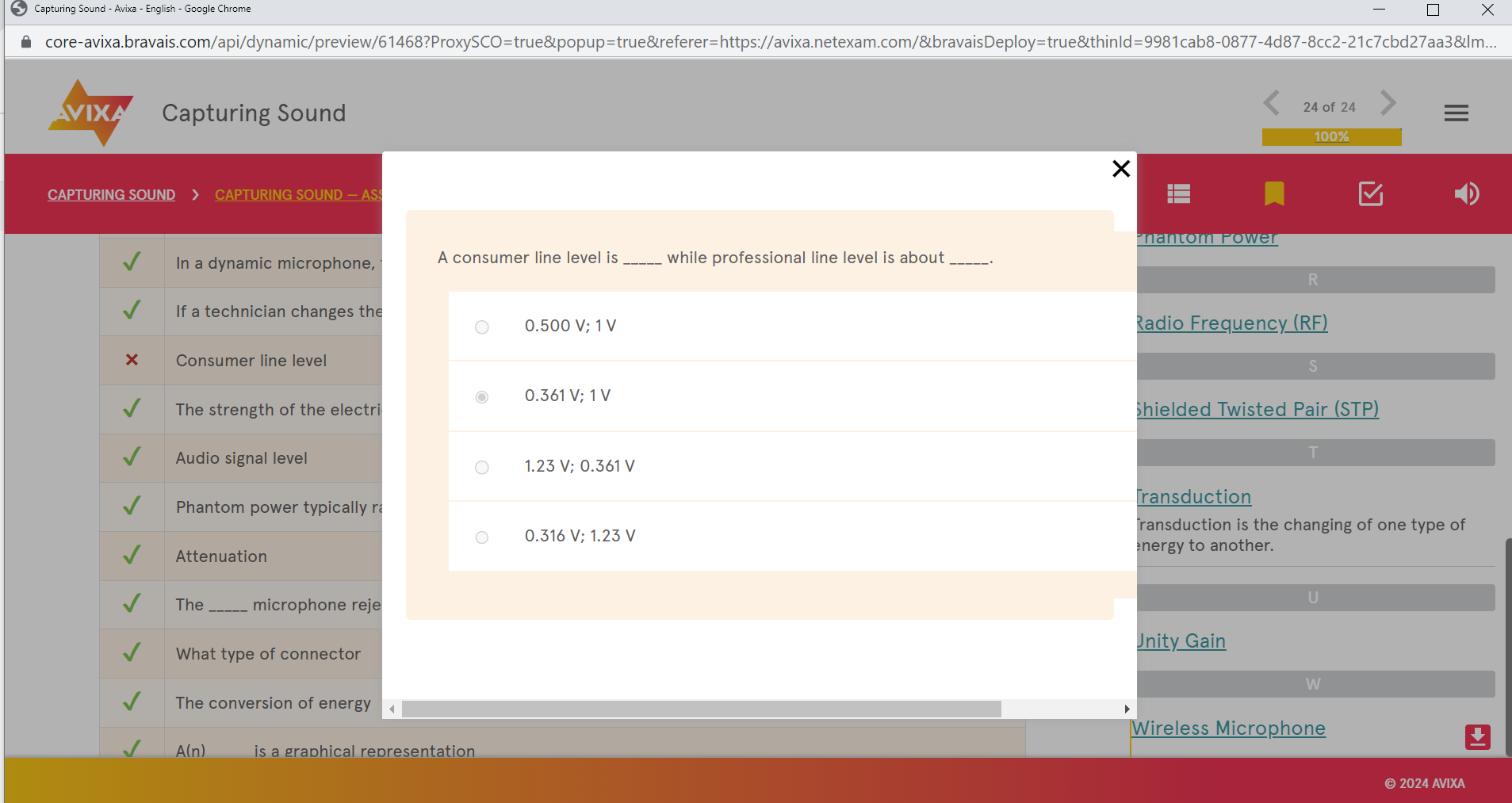Click the AVIXA logo
Image resolution: width=1512 pixels, height=803 pixels.
90,113
